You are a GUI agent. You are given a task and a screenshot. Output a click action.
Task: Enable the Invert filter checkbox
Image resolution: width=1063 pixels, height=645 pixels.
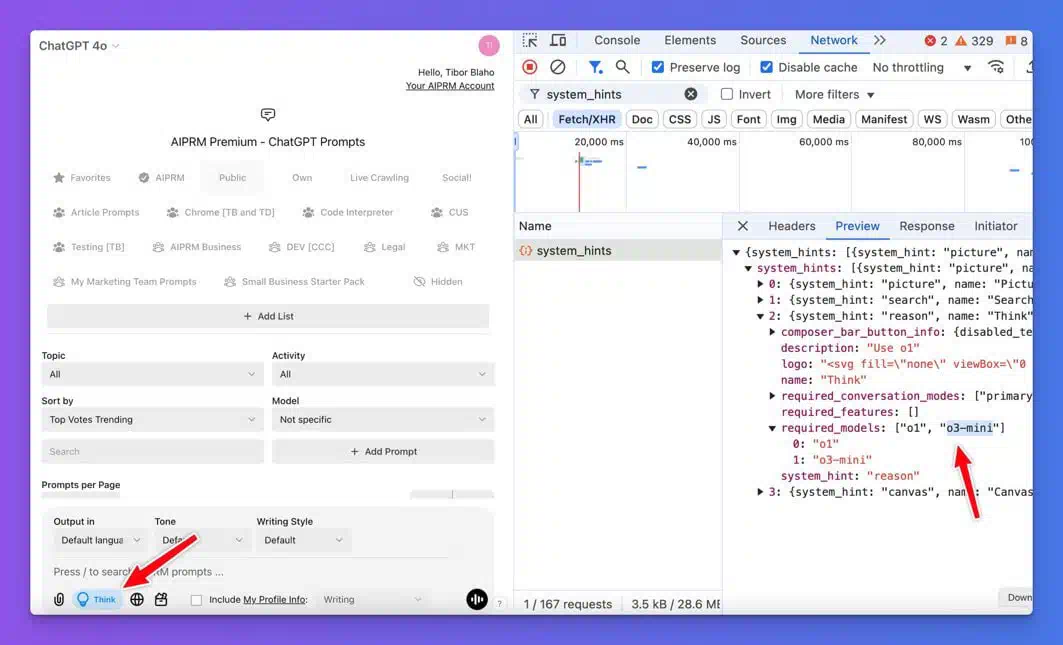click(x=727, y=94)
